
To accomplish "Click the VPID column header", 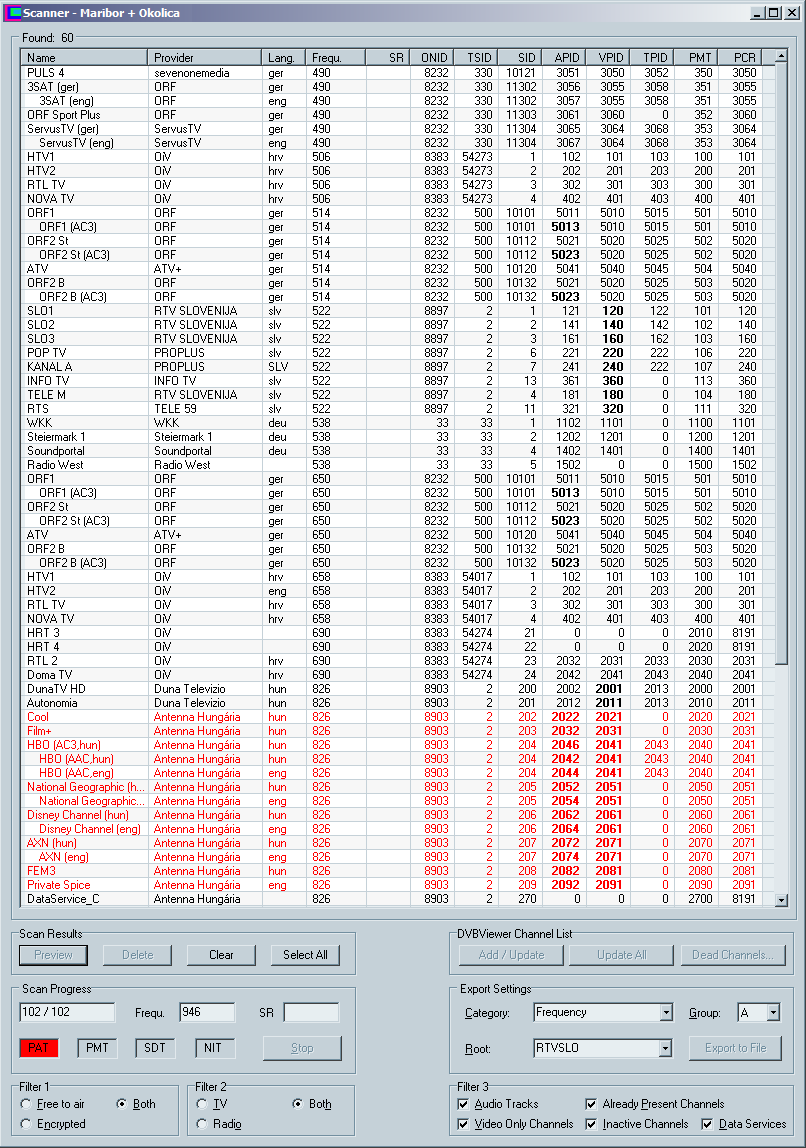I will coord(607,57).
